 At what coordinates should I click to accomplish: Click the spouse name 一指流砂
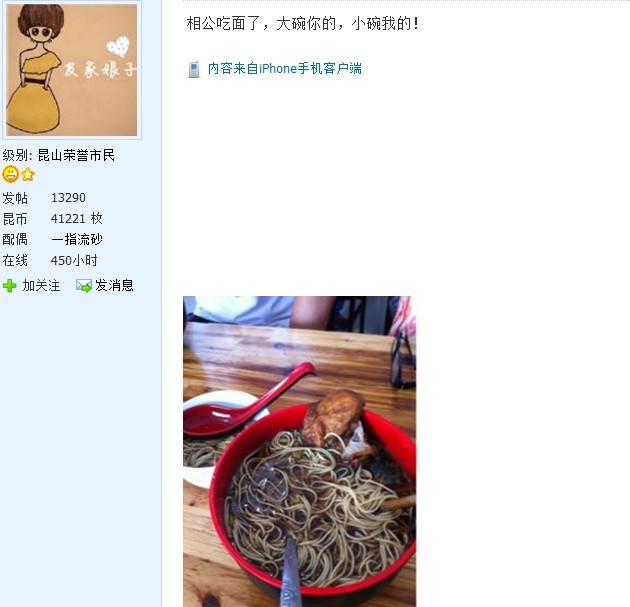(x=77, y=239)
